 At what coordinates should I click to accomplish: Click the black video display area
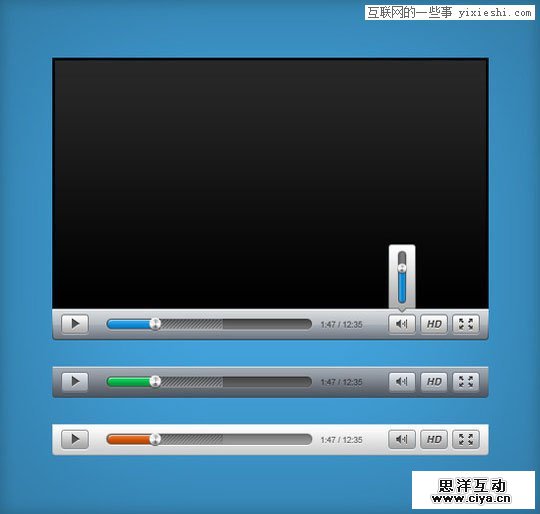pyautogui.click(x=270, y=183)
